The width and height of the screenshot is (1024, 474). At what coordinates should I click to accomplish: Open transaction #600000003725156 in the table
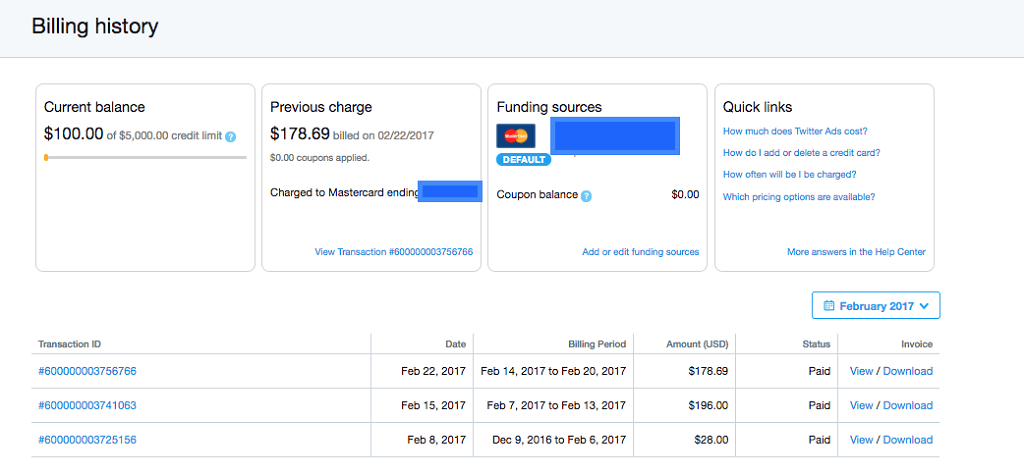coord(87,439)
